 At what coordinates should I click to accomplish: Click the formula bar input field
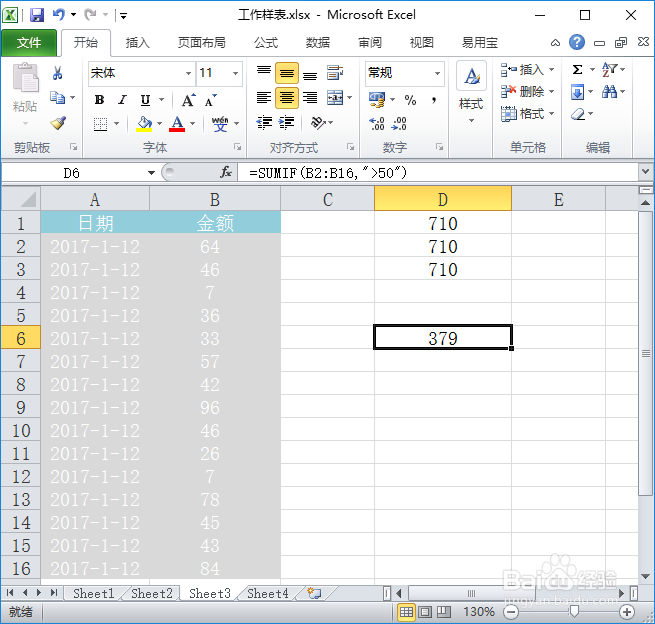tap(438, 172)
